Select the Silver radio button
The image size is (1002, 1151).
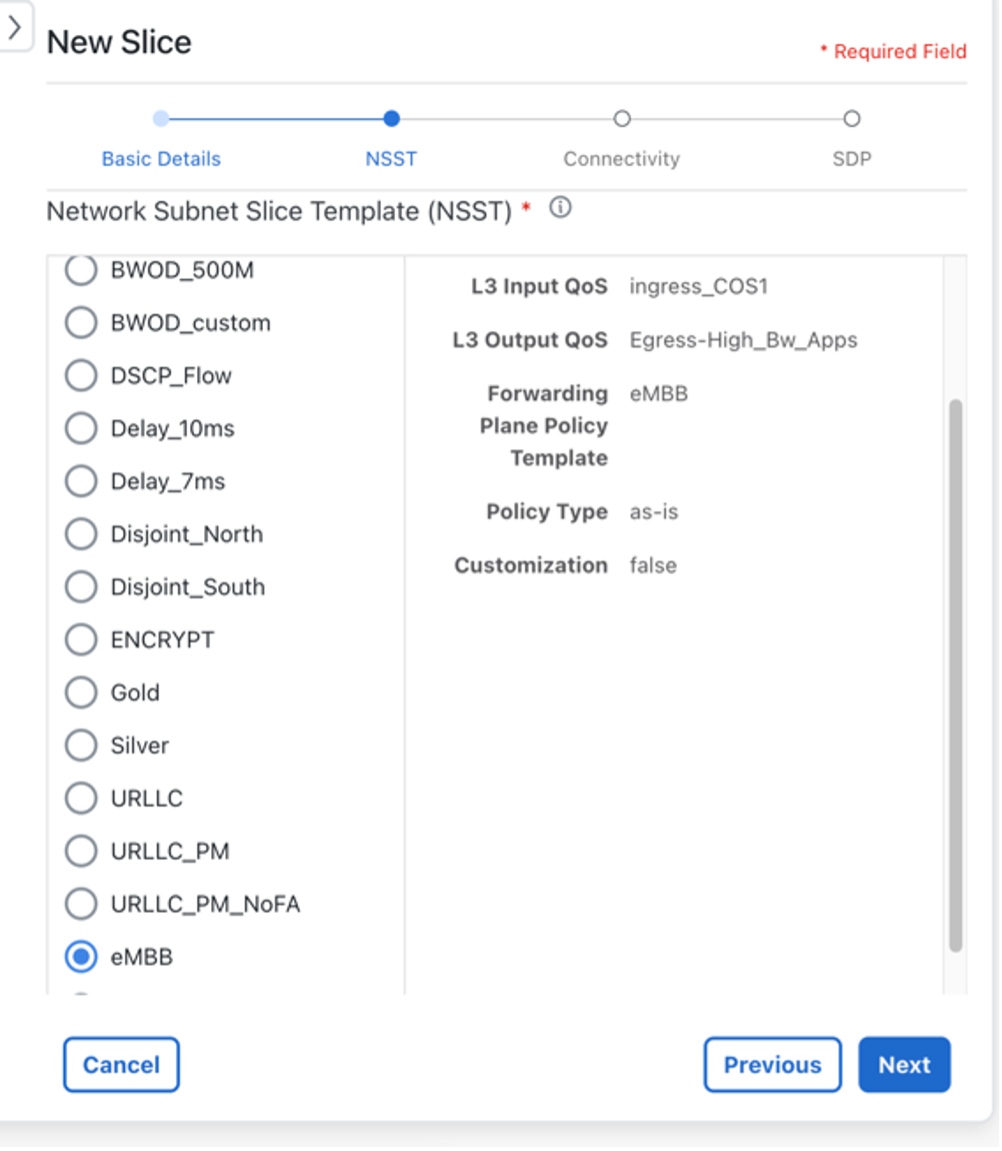(81, 746)
